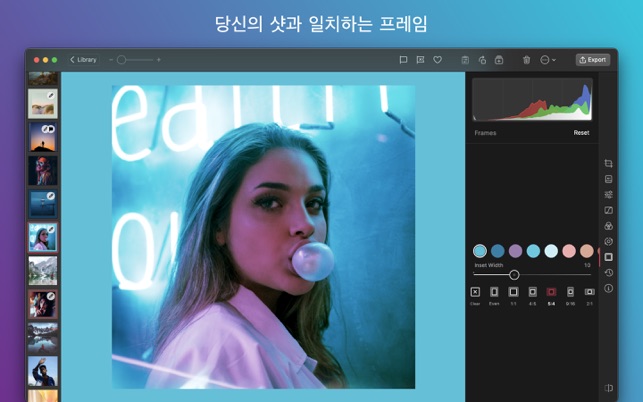Pick the medium blue frame color swatch
This screenshot has width=643, height=402.
(x=498, y=251)
